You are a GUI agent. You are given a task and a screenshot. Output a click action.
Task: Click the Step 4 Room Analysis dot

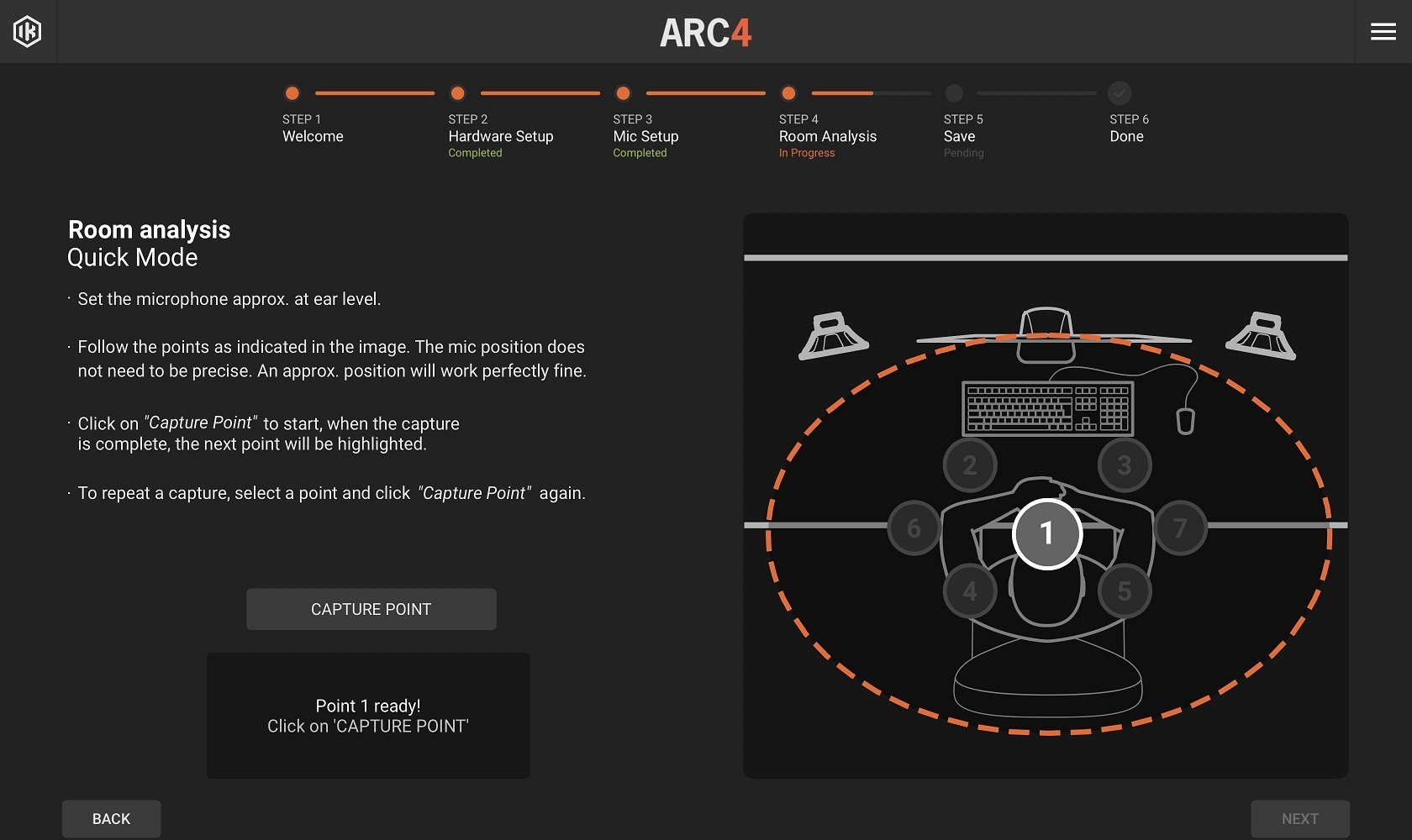[x=788, y=93]
